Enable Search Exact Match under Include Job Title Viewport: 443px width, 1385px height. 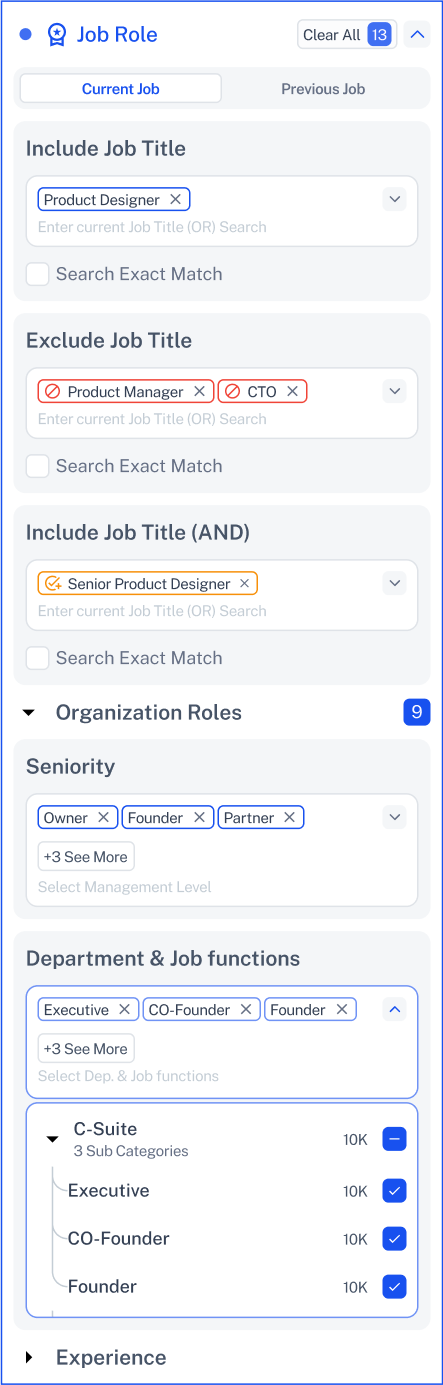click(37, 274)
